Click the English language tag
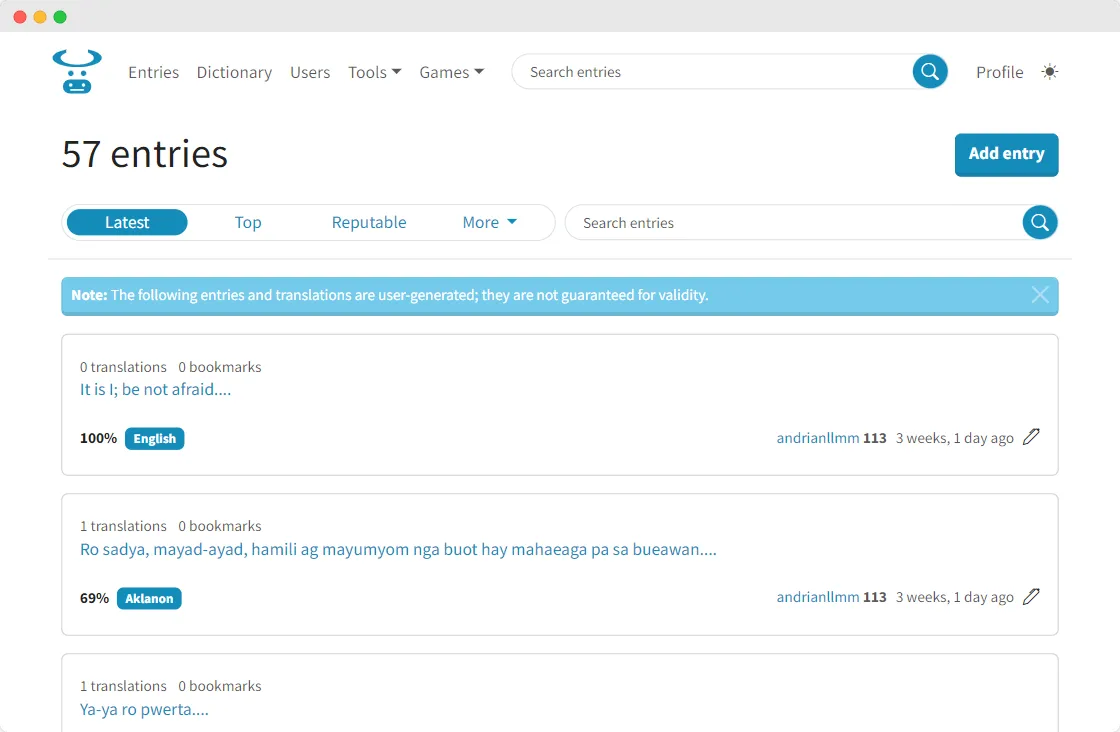This screenshot has height=732, width=1120. [154, 438]
